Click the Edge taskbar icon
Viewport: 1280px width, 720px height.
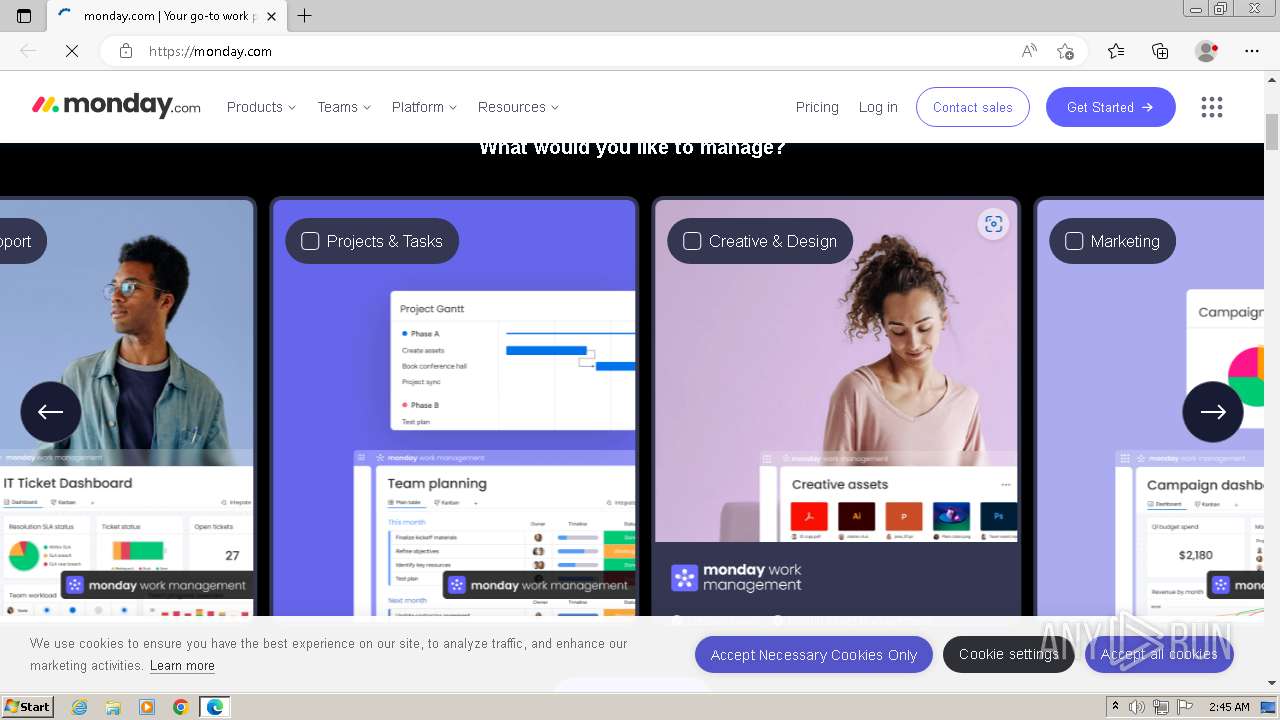tap(214, 707)
